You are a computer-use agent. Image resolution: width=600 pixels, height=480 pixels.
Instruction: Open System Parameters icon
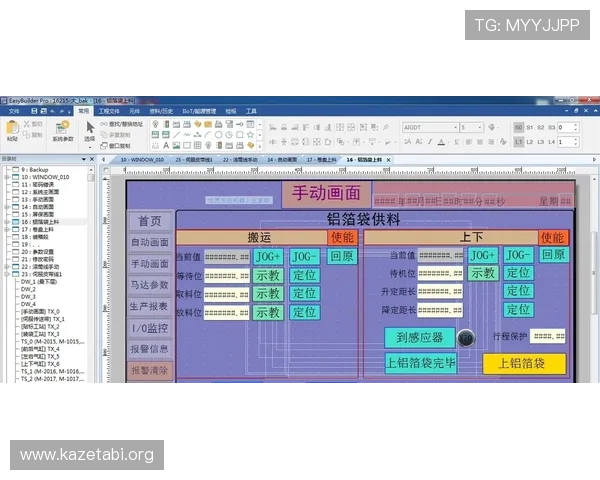[63, 126]
